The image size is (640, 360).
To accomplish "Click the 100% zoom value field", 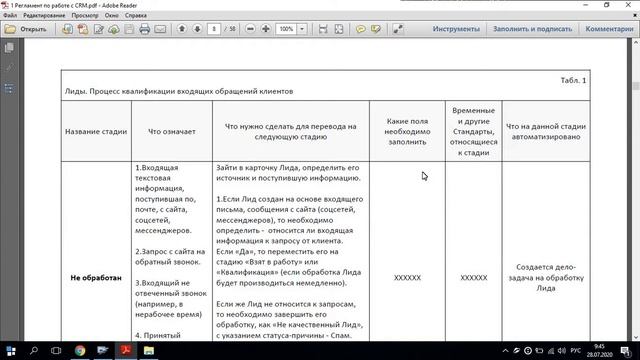I will coord(286,29).
